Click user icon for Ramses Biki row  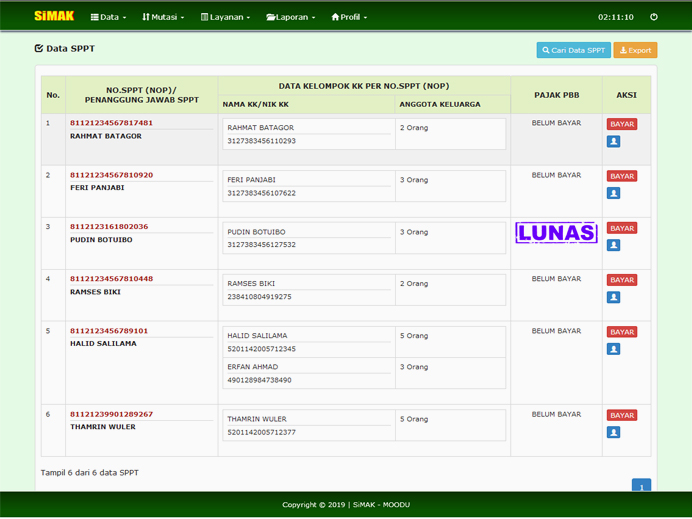(614, 298)
